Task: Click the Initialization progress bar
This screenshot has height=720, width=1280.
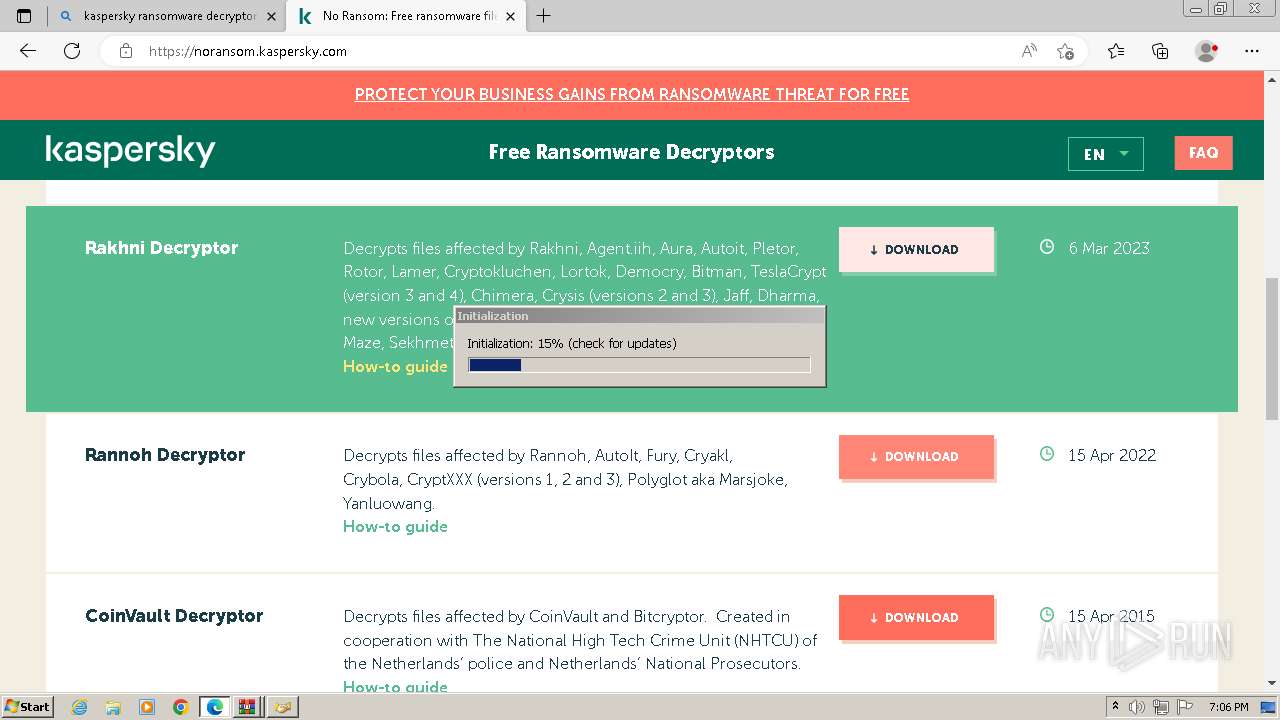Action: 639,365
